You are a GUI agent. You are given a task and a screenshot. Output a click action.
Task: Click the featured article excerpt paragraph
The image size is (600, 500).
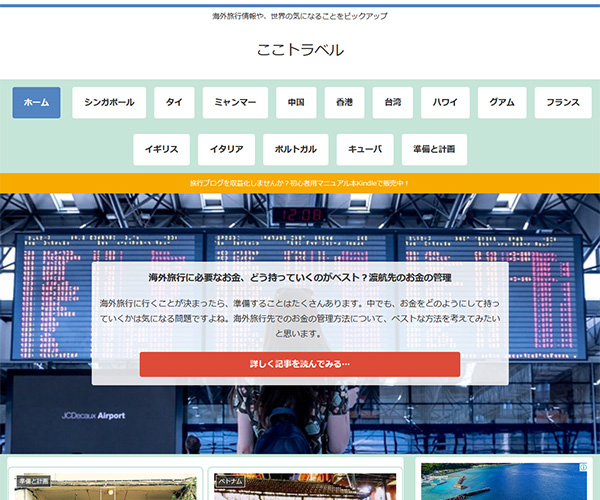(300, 318)
